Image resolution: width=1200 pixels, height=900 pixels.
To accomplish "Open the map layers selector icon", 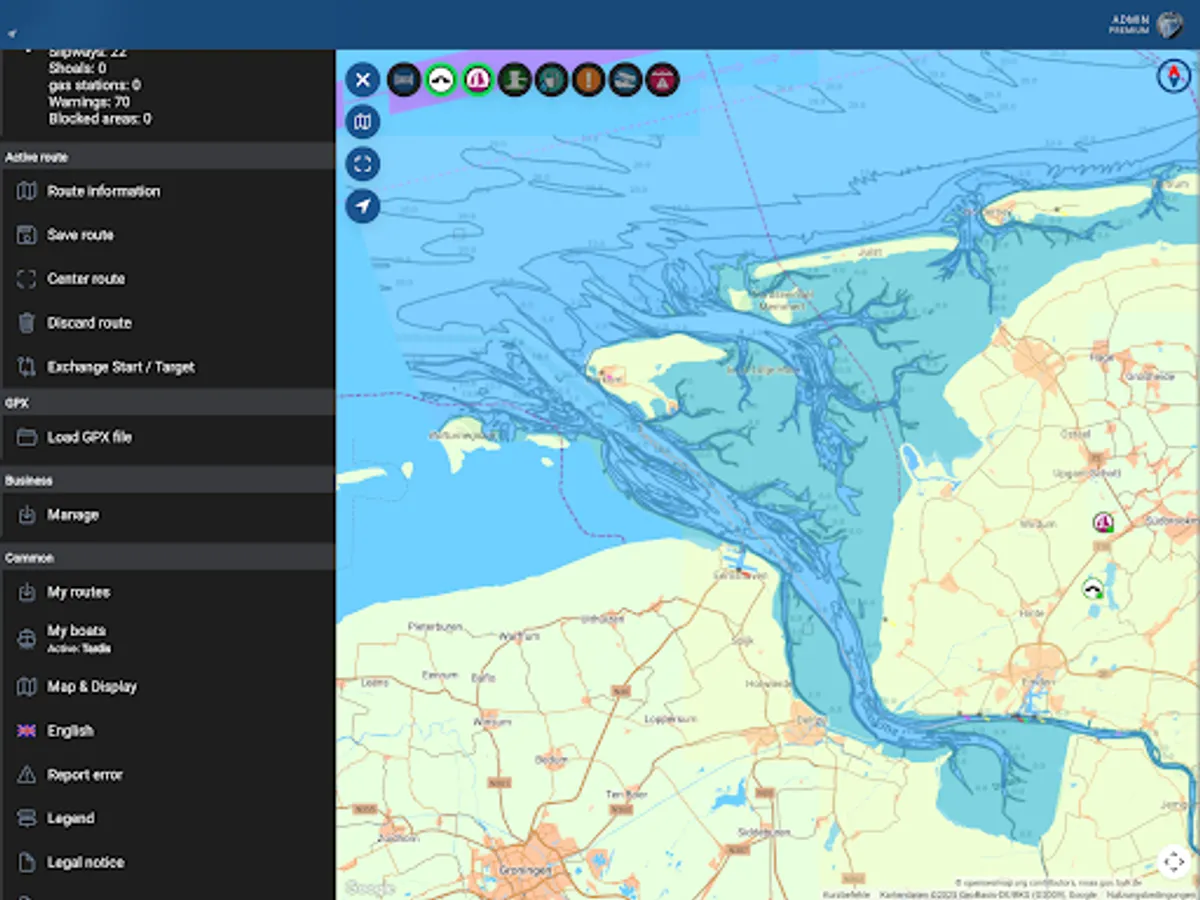I will tap(362, 122).
